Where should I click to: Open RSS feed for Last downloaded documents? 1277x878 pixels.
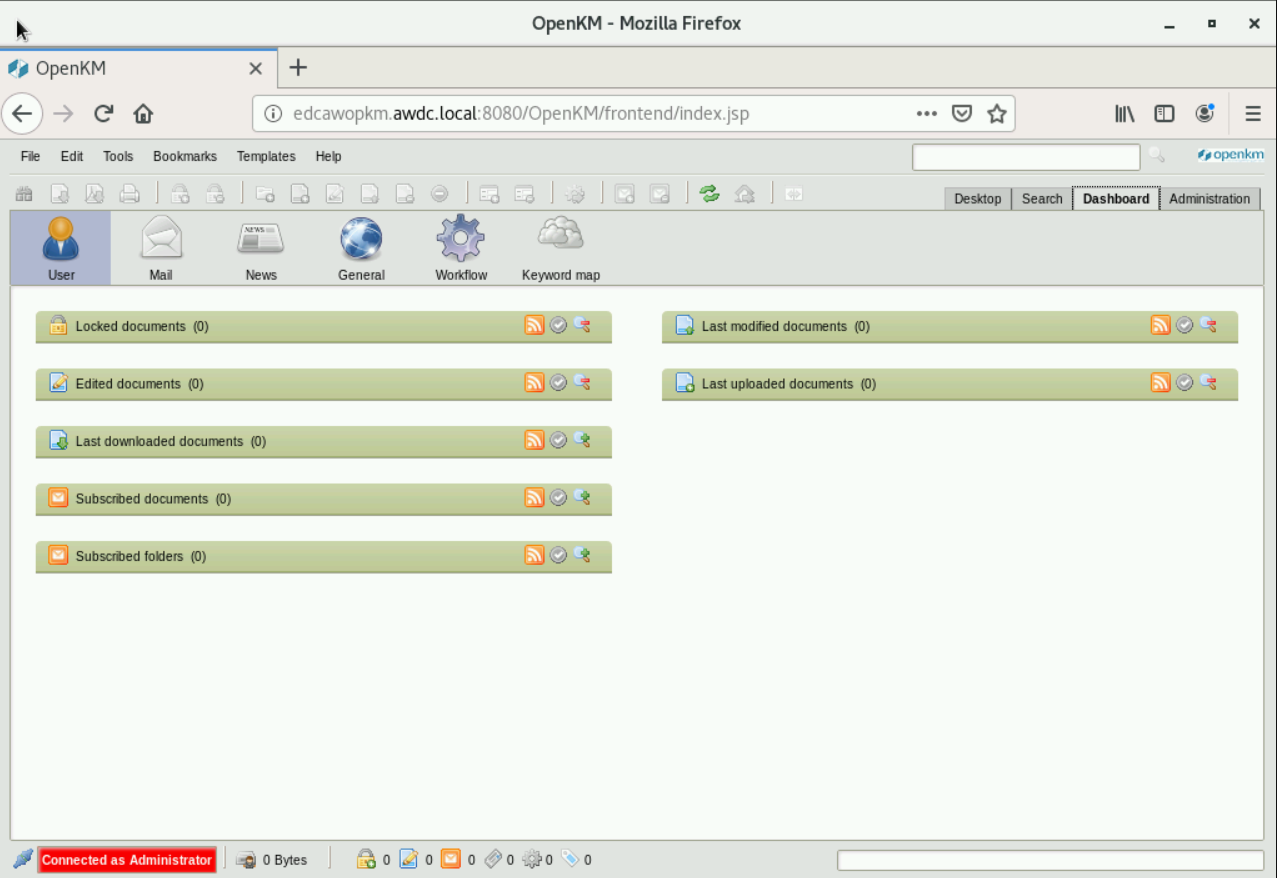pyautogui.click(x=535, y=440)
